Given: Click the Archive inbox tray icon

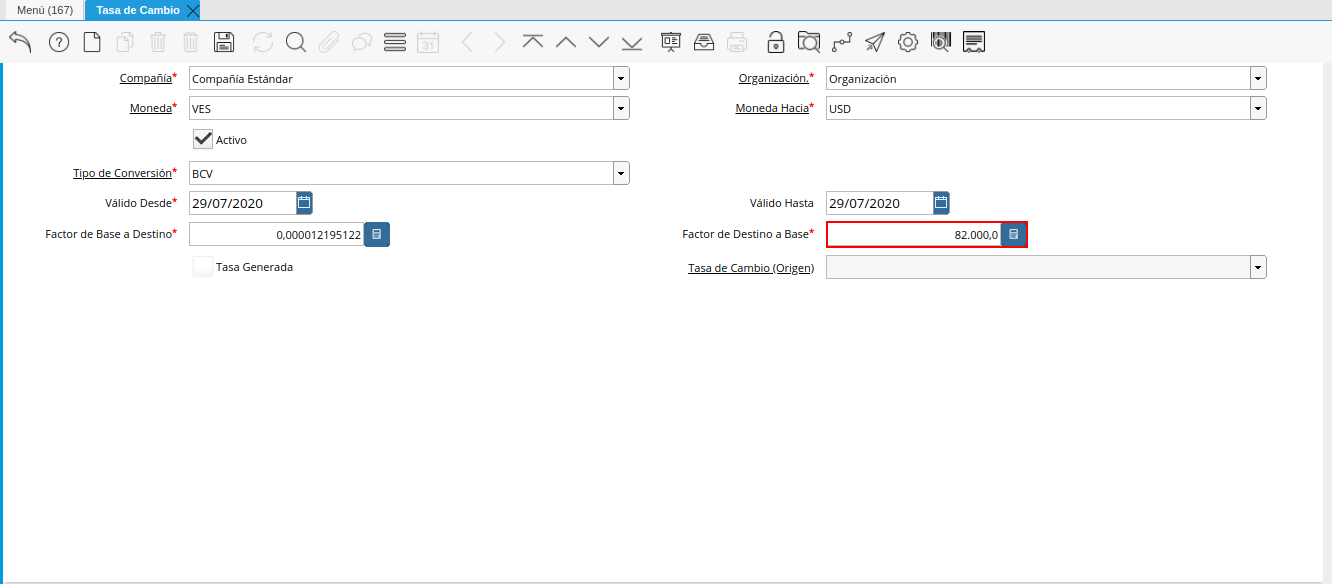Looking at the screenshot, I should coord(704,42).
